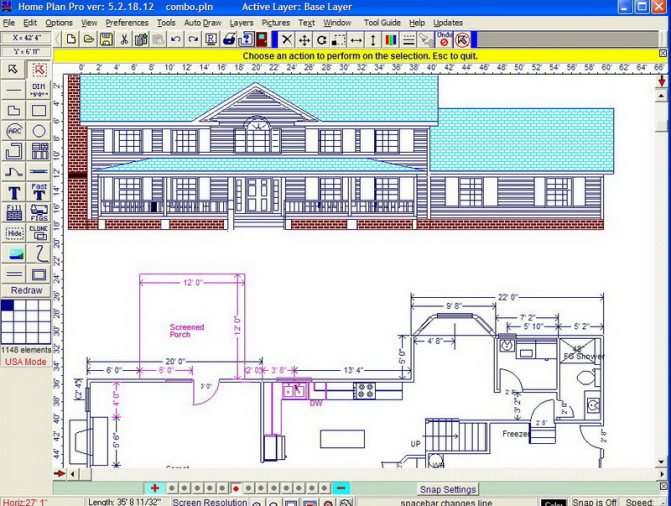This screenshot has width=671, height=506.
Task: Undo with the left curved arrow
Action: [175, 40]
